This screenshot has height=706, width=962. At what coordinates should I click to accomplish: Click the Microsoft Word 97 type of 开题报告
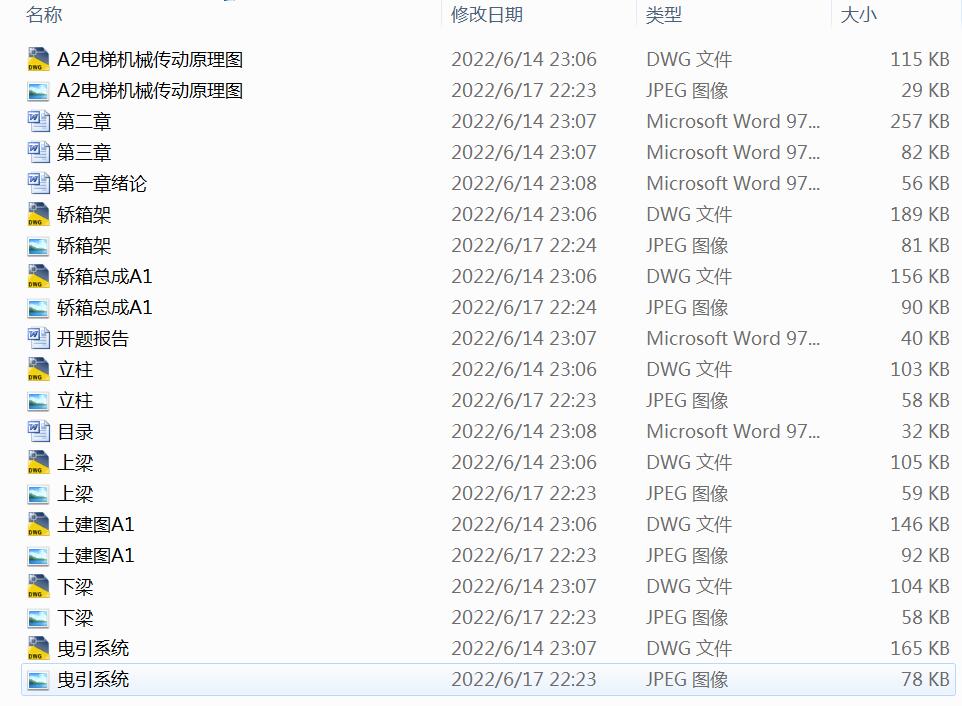click(733, 339)
